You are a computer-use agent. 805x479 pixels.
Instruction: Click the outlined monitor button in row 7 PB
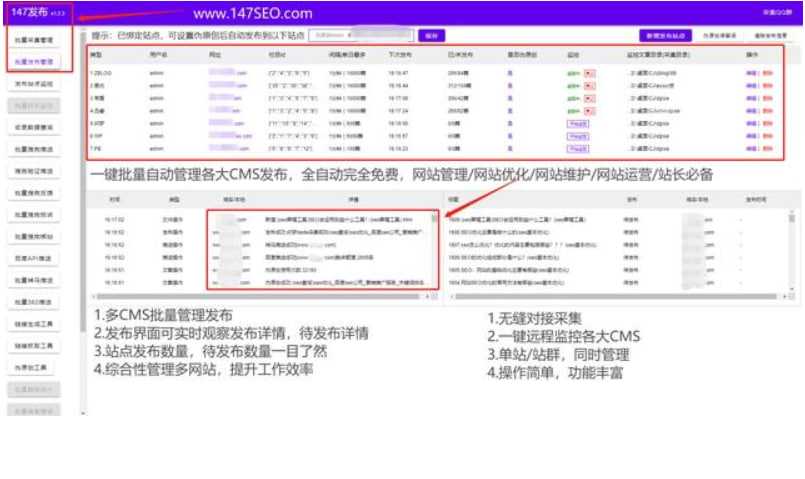click(578, 148)
